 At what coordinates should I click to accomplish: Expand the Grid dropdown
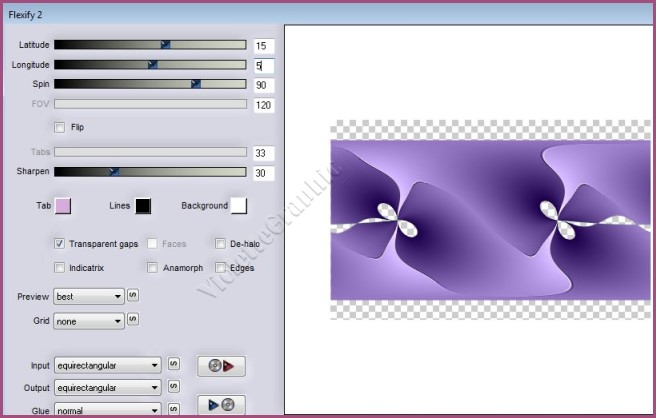tap(90, 321)
